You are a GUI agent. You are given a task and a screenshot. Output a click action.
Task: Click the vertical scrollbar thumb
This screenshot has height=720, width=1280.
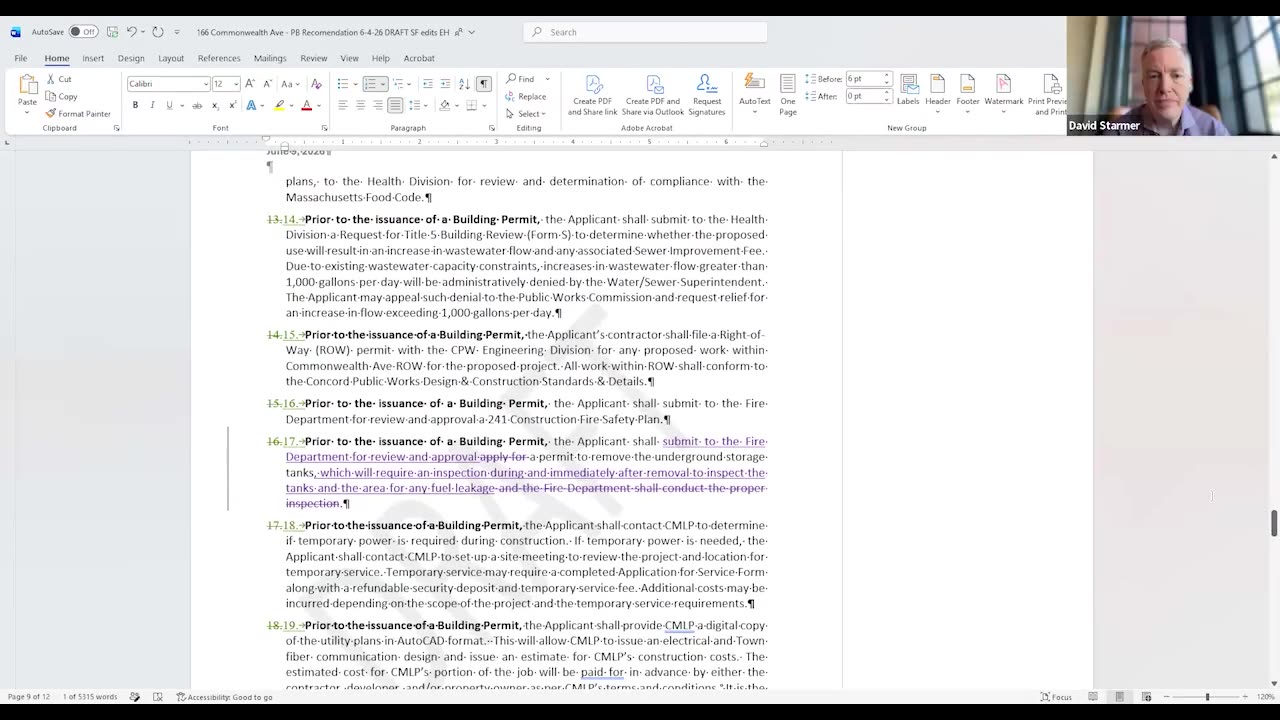pyautogui.click(x=1274, y=523)
